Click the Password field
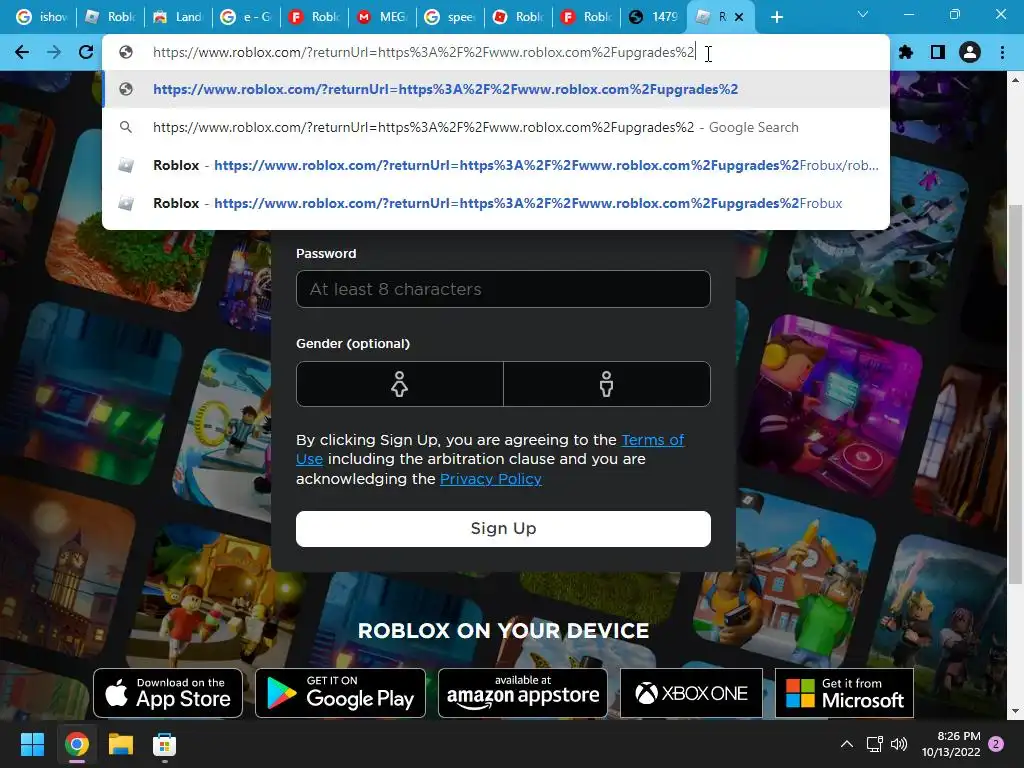The height and width of the screenshot is (768, 1024). [503, 289]
